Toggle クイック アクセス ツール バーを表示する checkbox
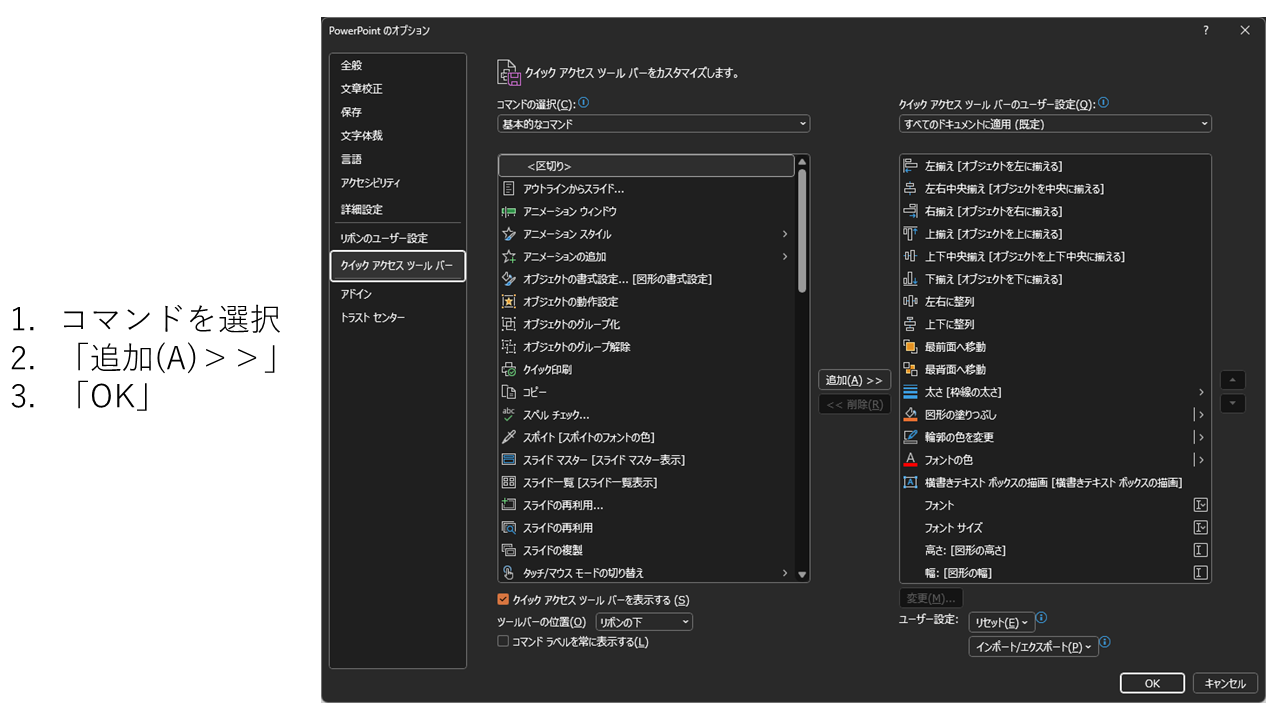Image resolution: width=1280 pixels, height=720 pixels. click(503, 600)
